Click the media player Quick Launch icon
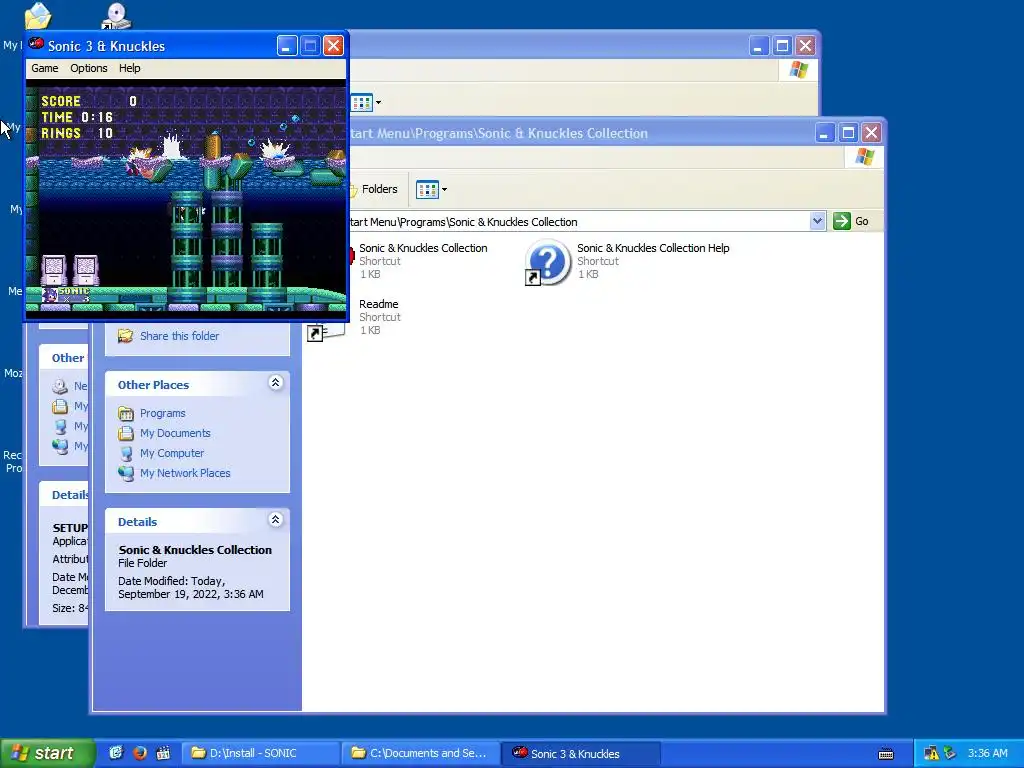The image size is (1024, 768). point(163,753)
